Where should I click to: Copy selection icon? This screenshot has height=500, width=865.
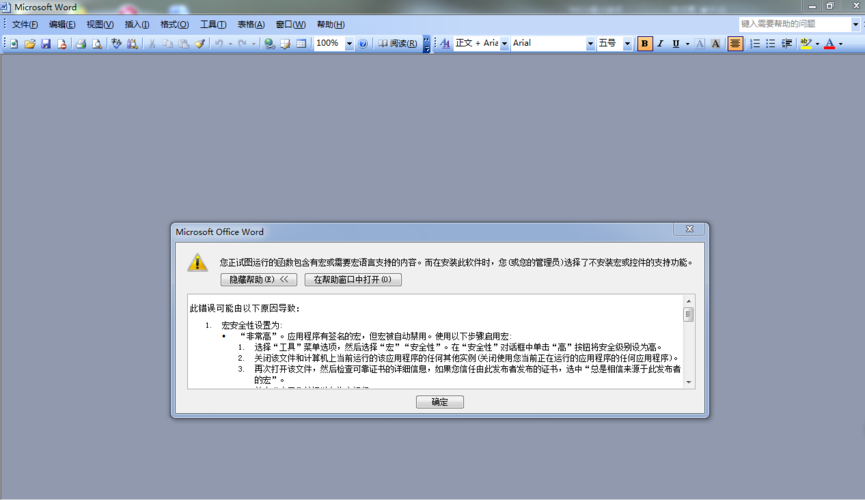coord(167,44)
